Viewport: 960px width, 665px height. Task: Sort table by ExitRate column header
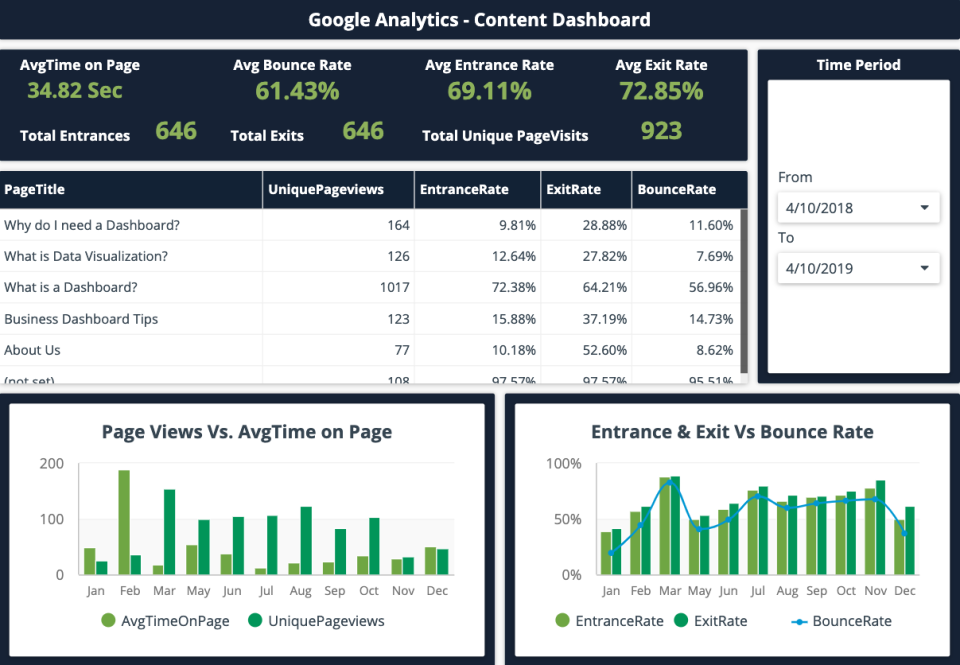(586, 190)
